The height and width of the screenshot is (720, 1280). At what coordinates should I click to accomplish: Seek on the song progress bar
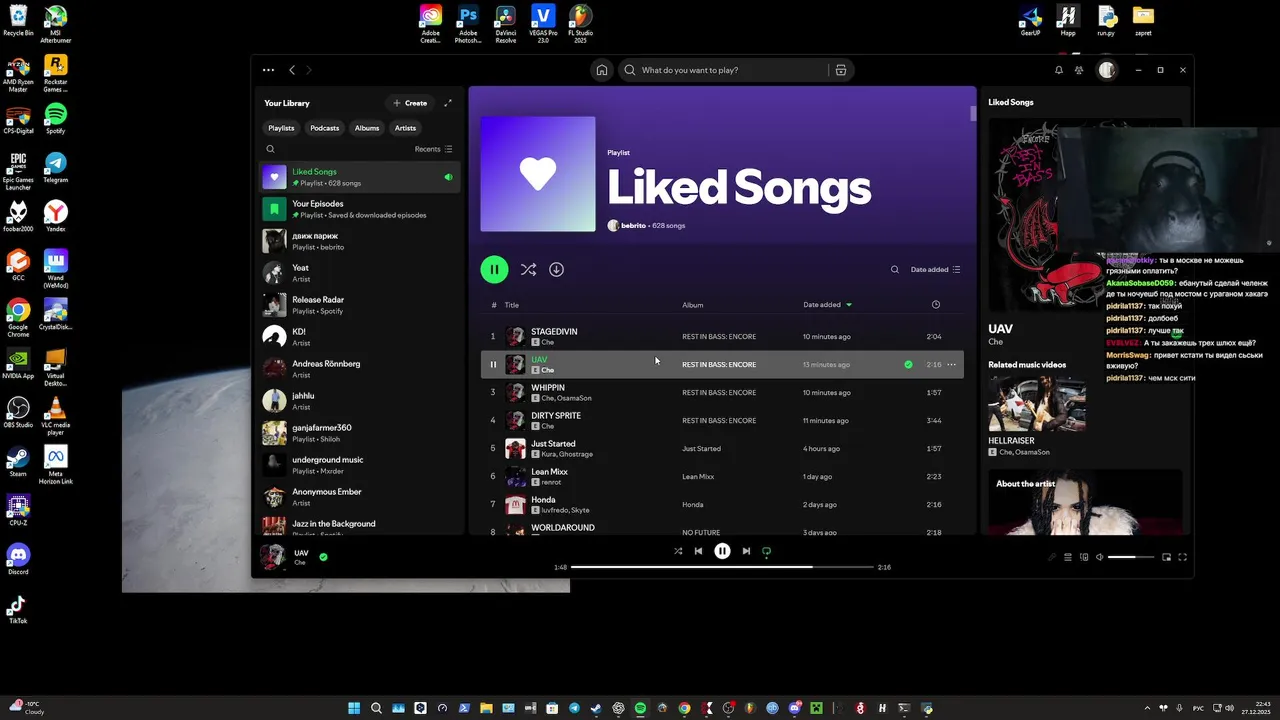pyautogui.click(x=723, y=567)
